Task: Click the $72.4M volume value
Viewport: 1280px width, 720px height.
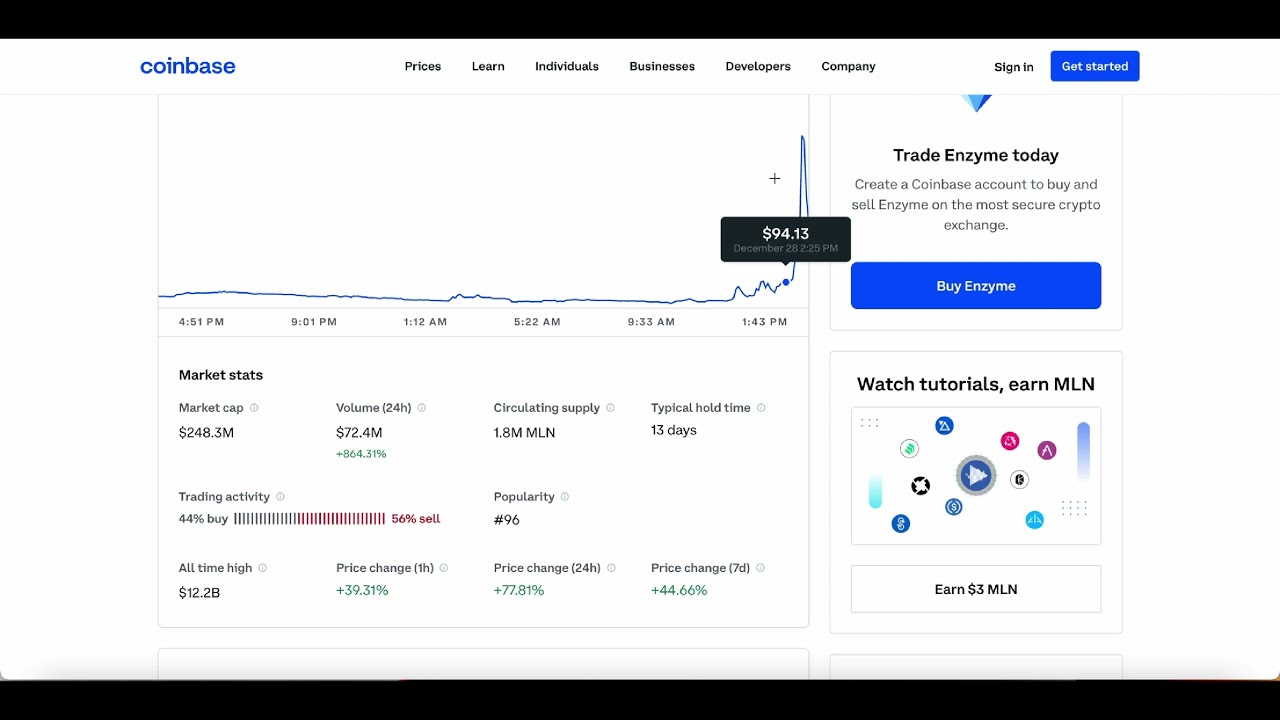Action: pyautogui.click(x=359, y=433)
